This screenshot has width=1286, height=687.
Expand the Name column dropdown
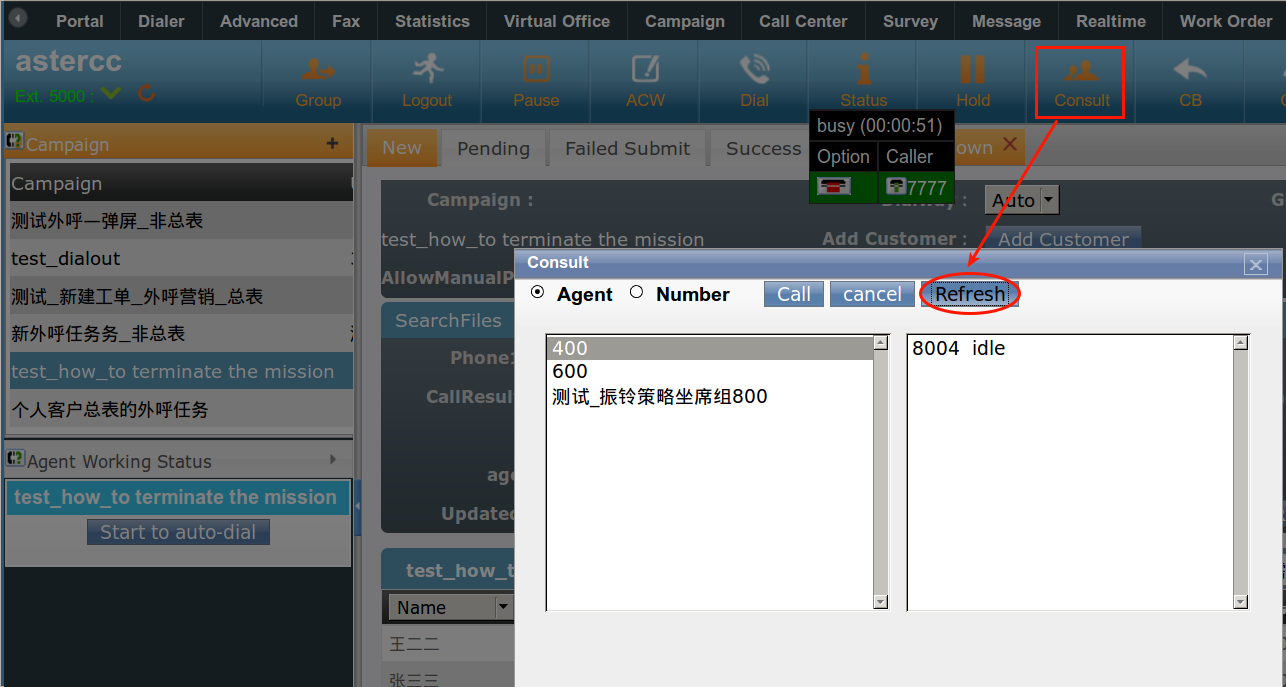tap(502, 607)
